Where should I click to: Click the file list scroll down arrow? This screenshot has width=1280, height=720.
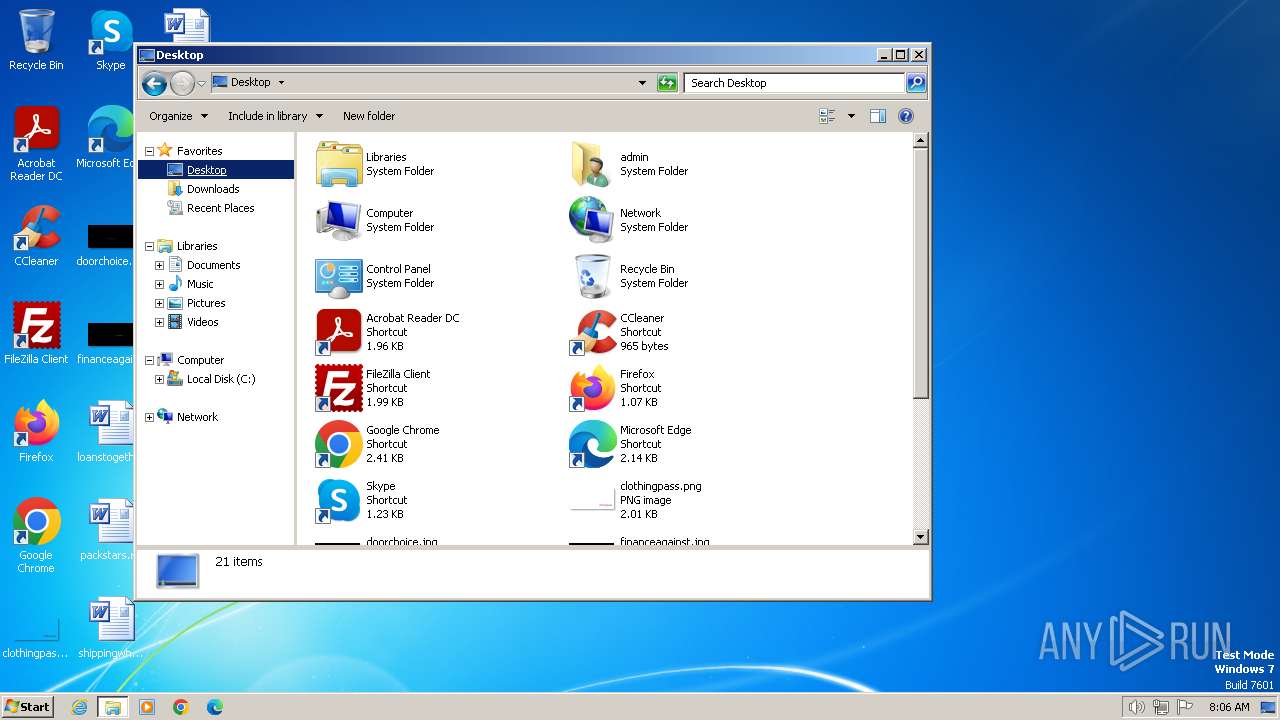pos(921,537)
